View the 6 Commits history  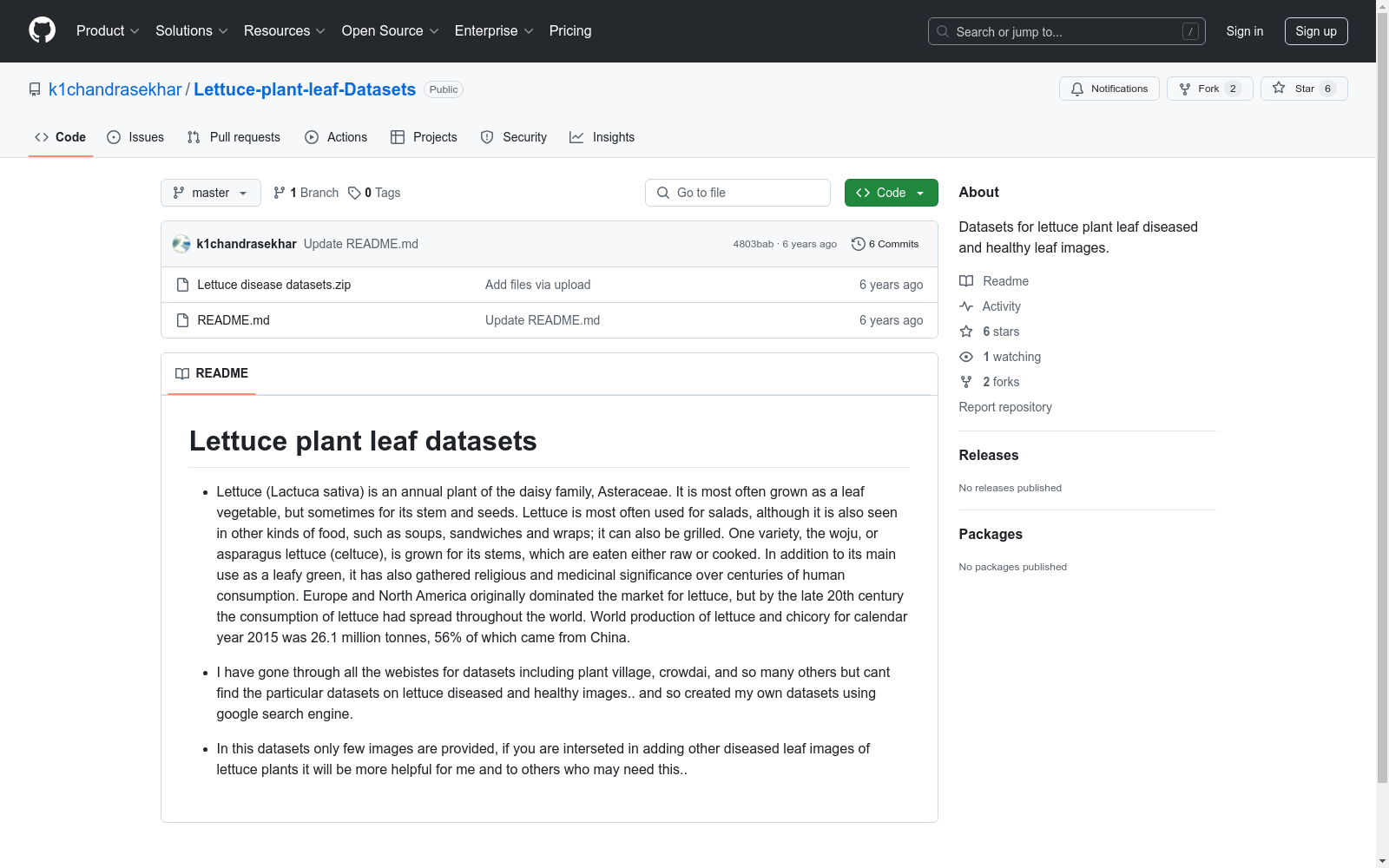[x=885, y=244]
